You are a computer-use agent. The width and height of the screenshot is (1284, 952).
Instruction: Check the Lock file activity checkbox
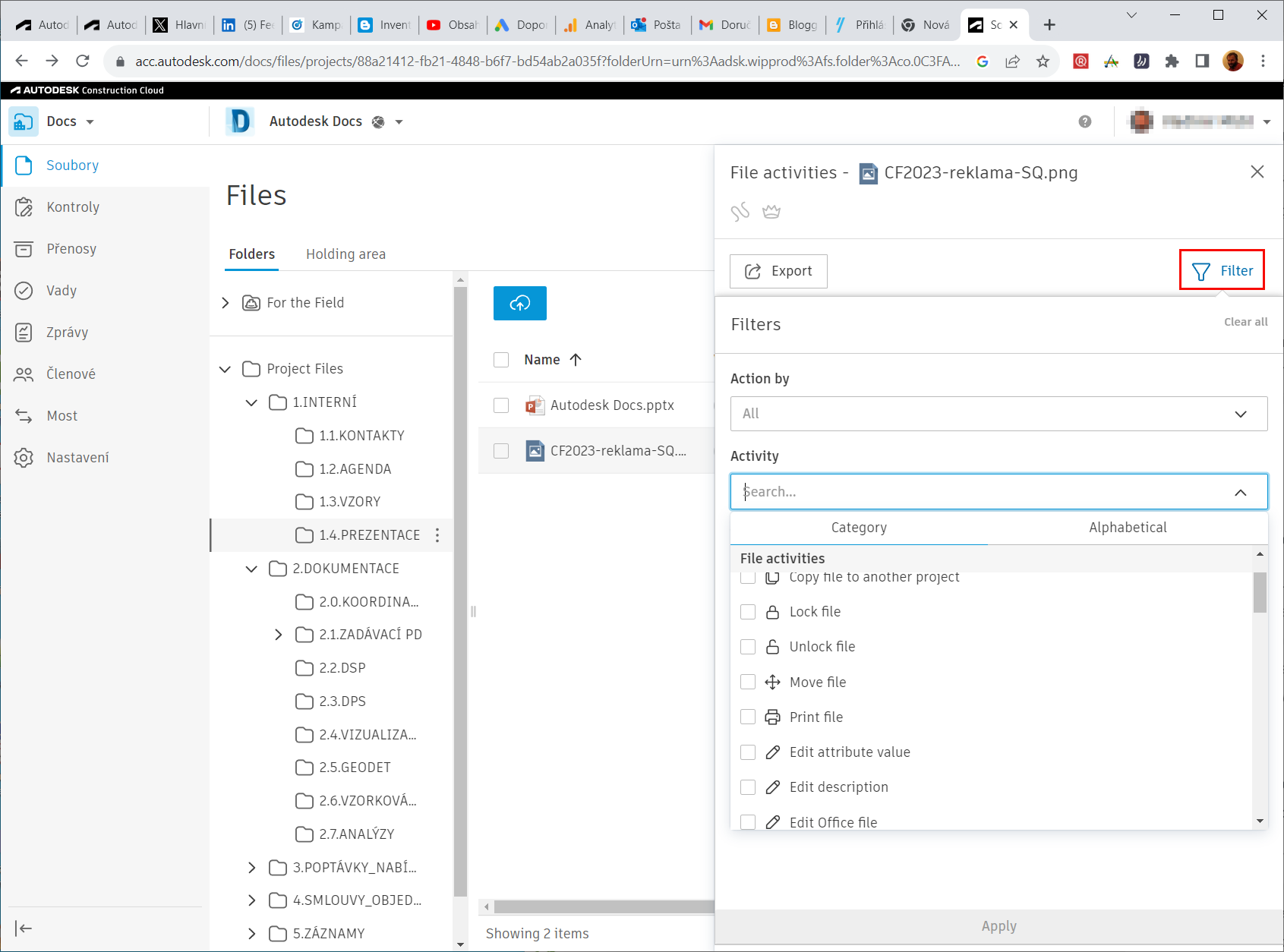(748, 612)
